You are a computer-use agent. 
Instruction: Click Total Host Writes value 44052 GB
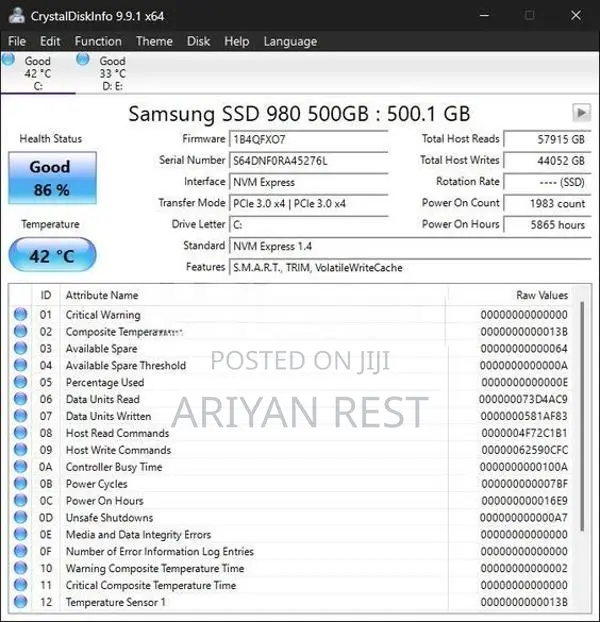click(548, 161)
